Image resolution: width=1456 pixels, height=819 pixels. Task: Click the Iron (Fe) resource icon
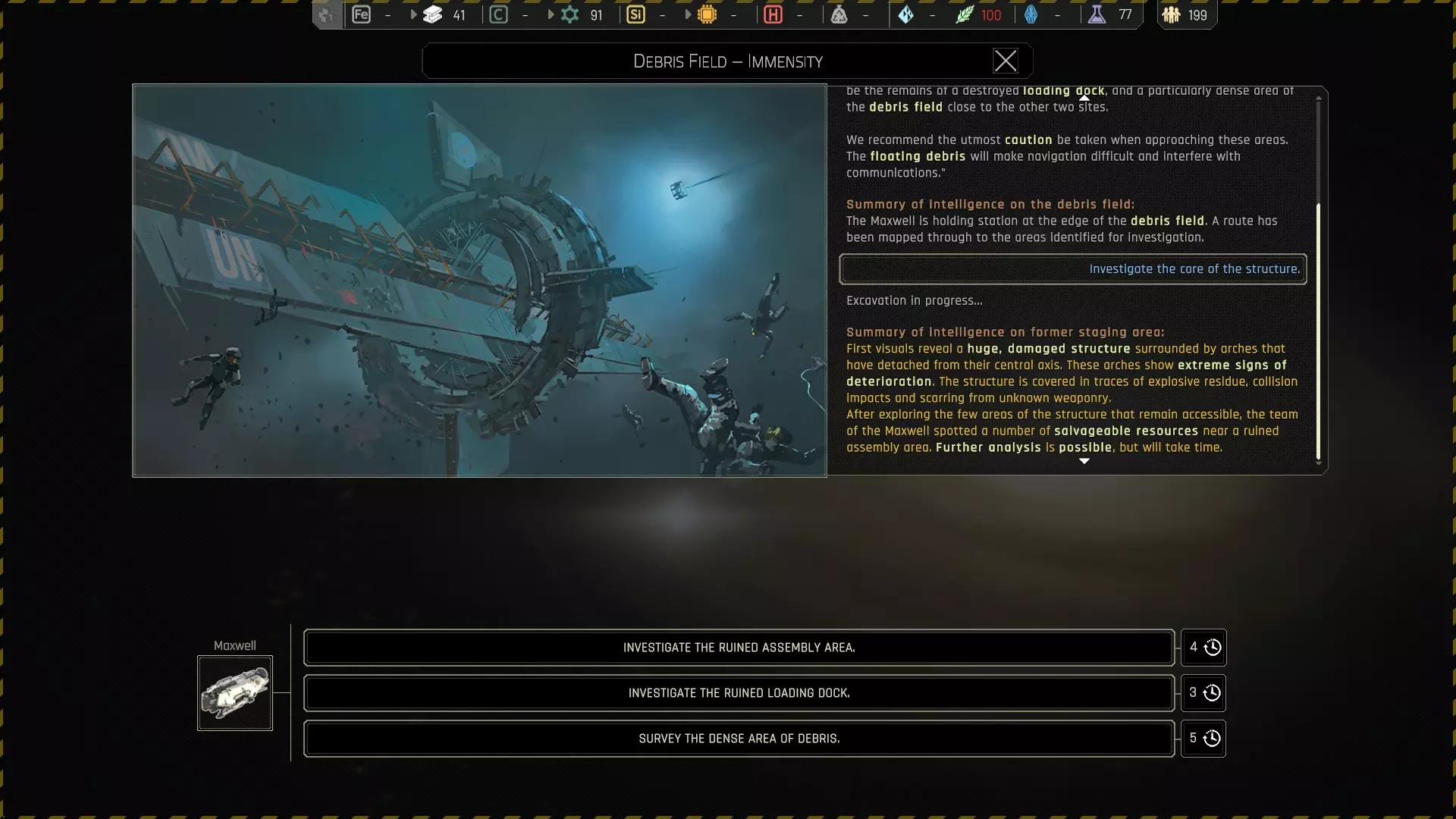[362, 14]
